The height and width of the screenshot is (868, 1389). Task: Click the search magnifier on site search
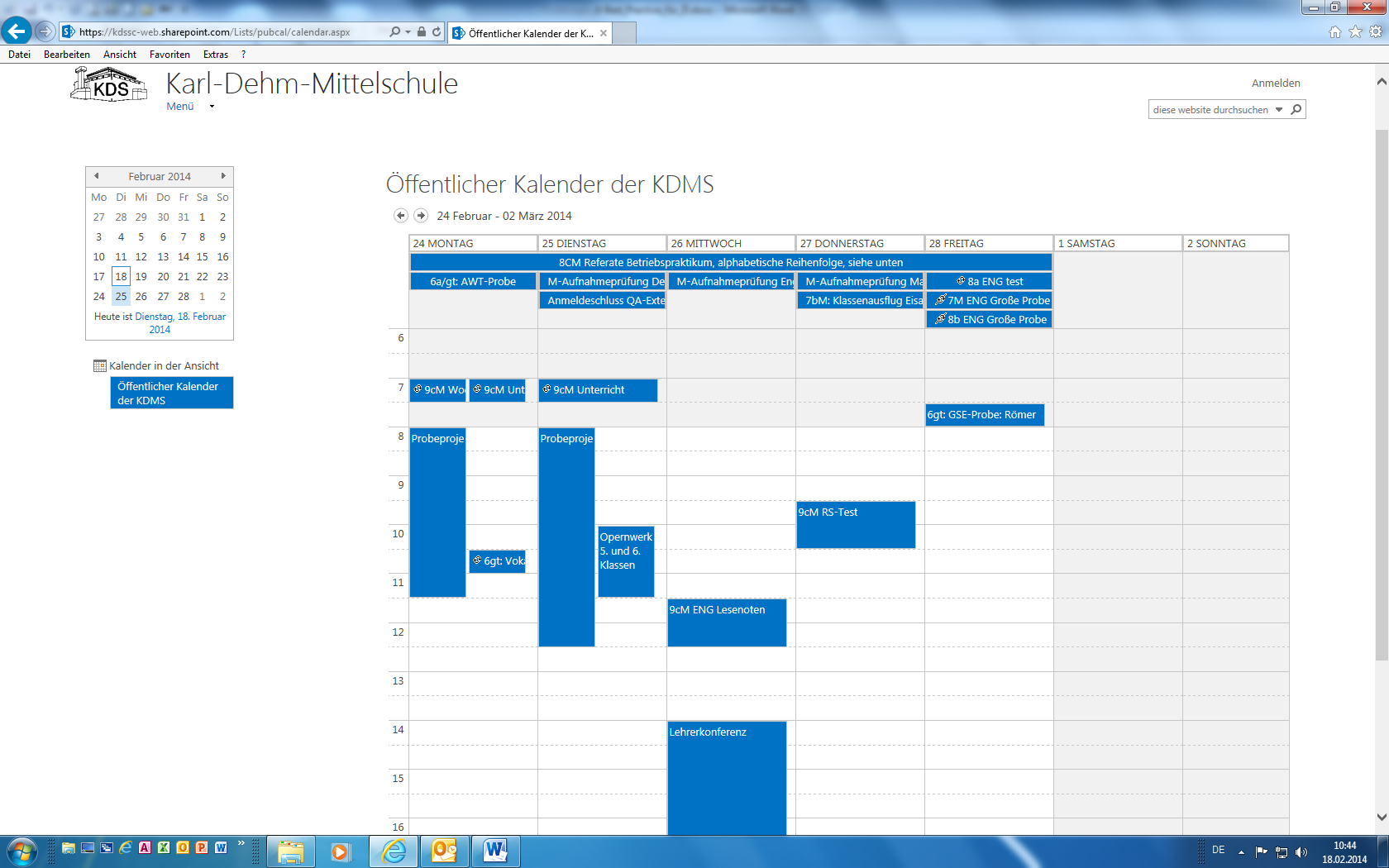[x=1296, y=109]
